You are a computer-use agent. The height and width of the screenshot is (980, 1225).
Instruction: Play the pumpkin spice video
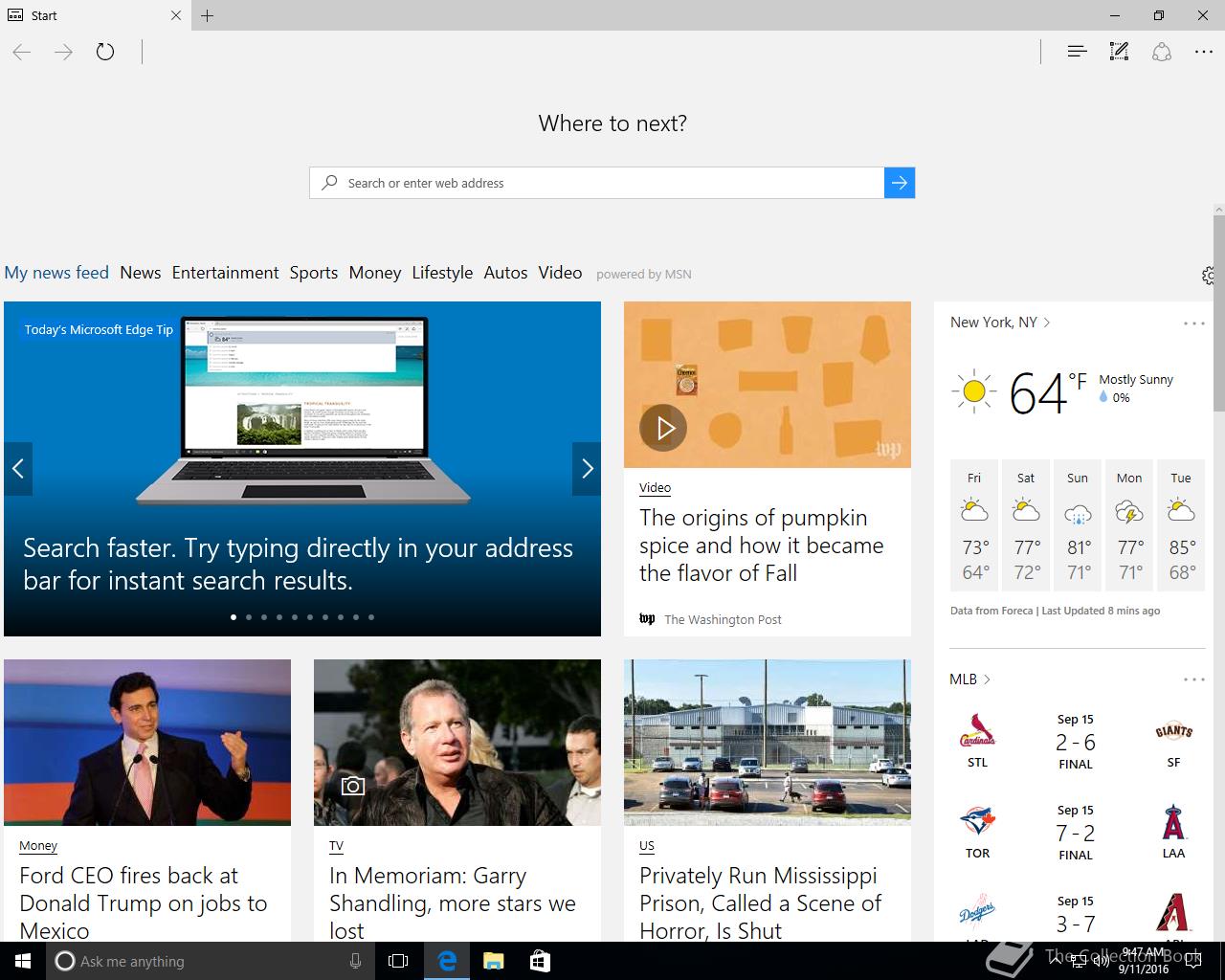663,428
